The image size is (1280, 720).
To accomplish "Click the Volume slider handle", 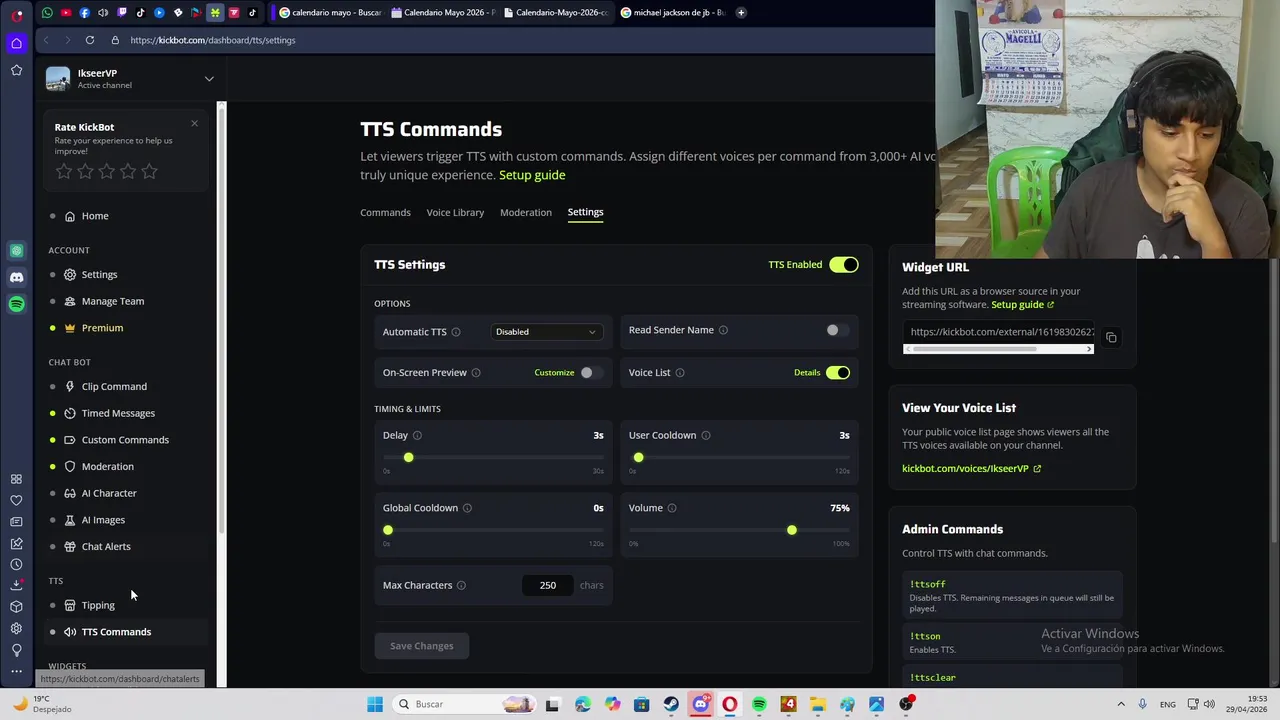I will pos(791,530).
